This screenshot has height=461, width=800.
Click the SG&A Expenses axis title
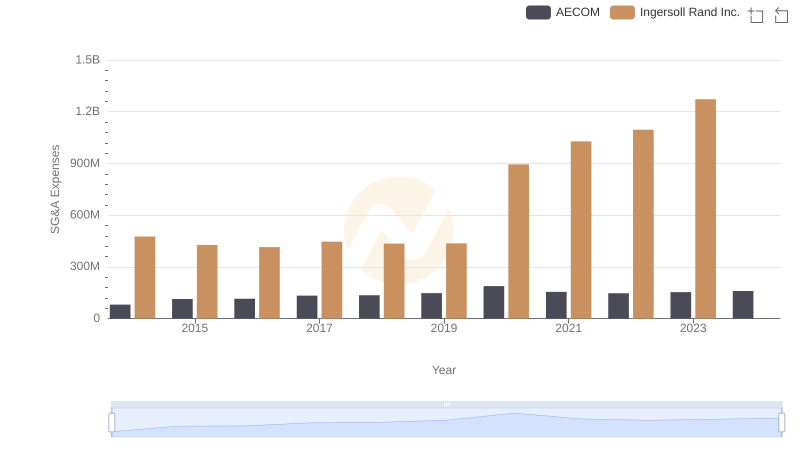tap(55, 189)
